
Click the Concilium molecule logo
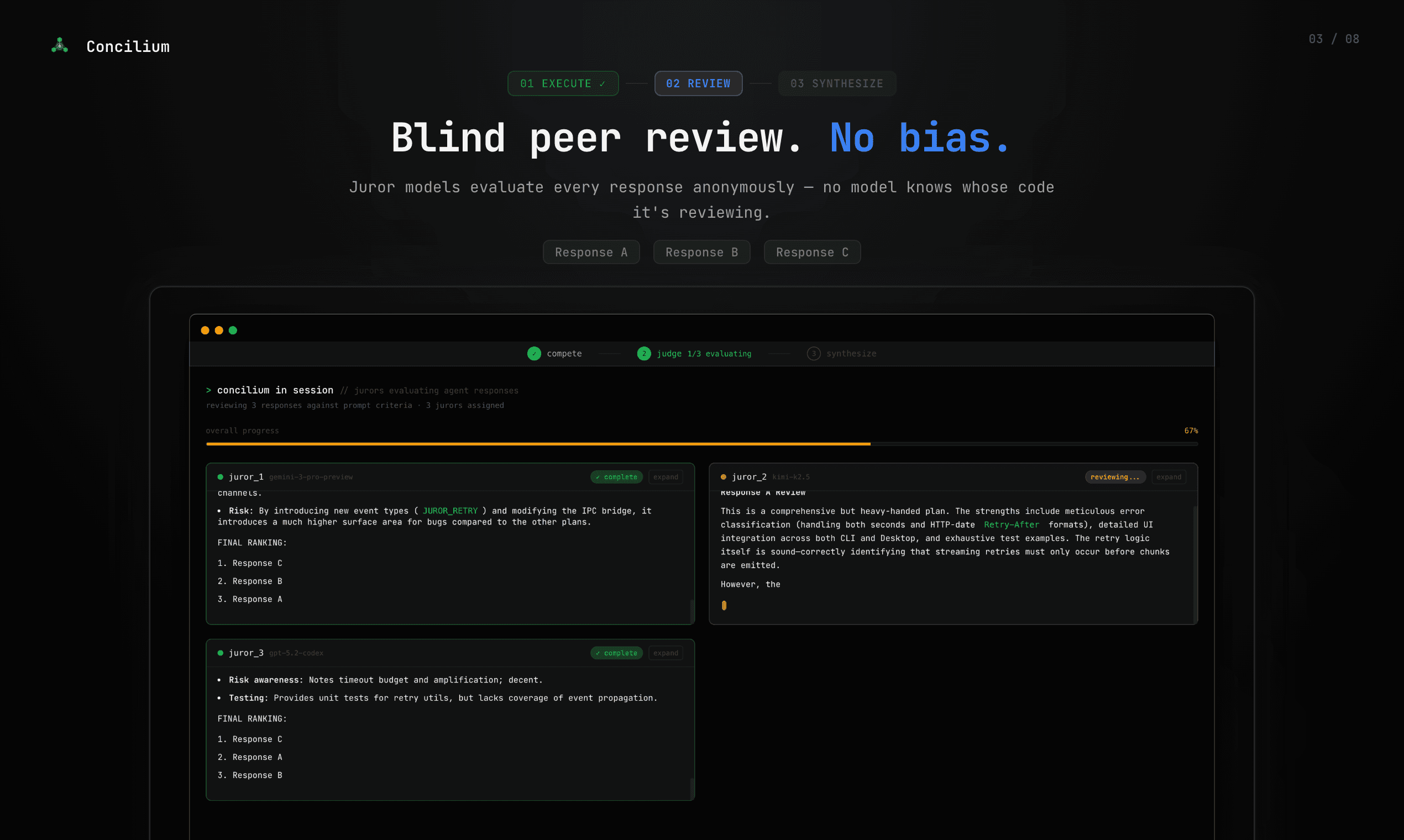(x=60, y=45)
